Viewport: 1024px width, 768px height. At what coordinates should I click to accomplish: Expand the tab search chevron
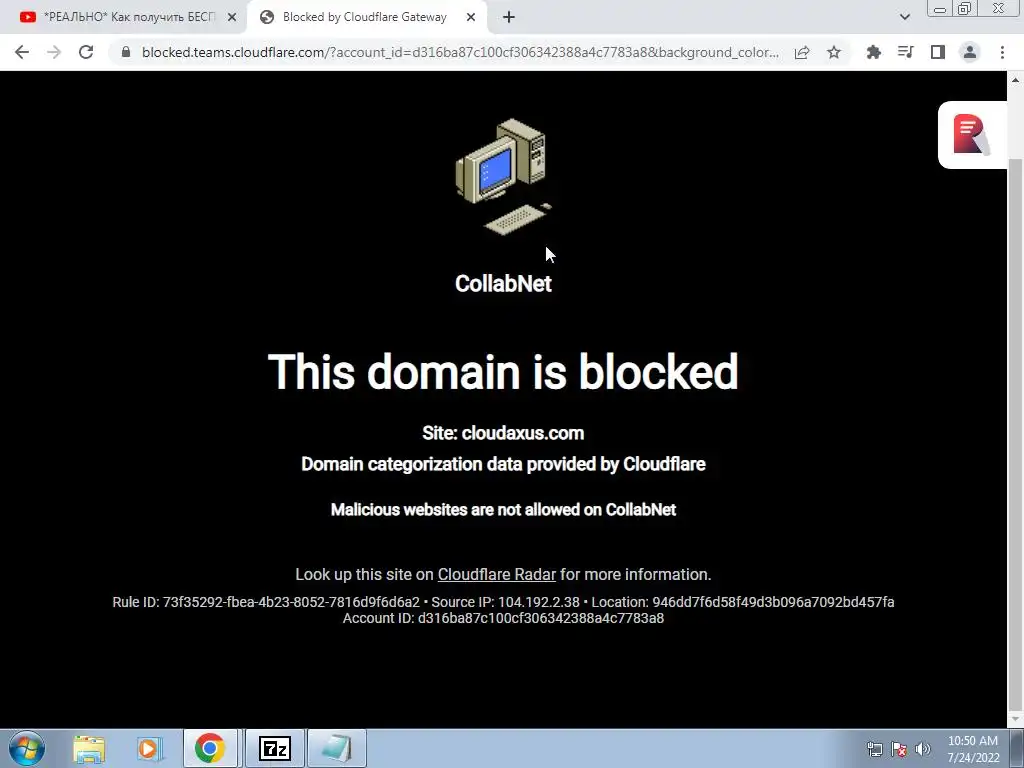click(x=904, y=17)
